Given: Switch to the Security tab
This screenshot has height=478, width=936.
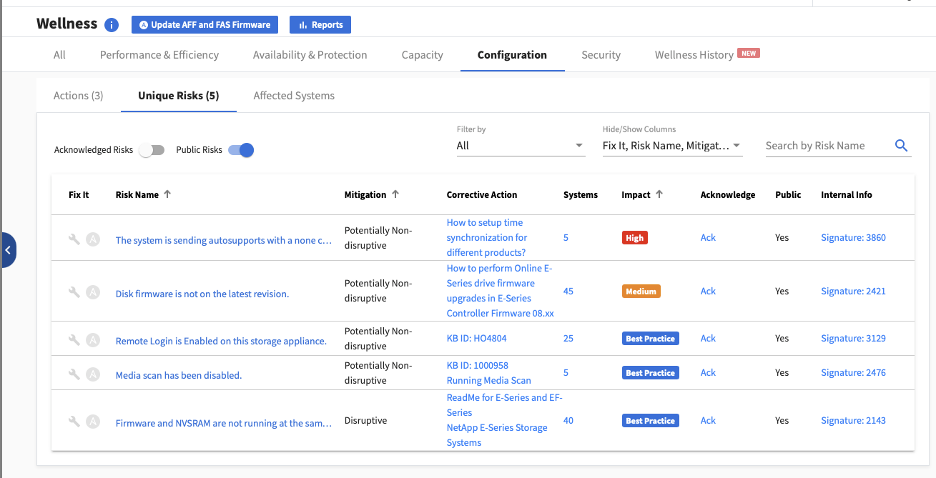Looking at the screenshot, I should [601, 55].
